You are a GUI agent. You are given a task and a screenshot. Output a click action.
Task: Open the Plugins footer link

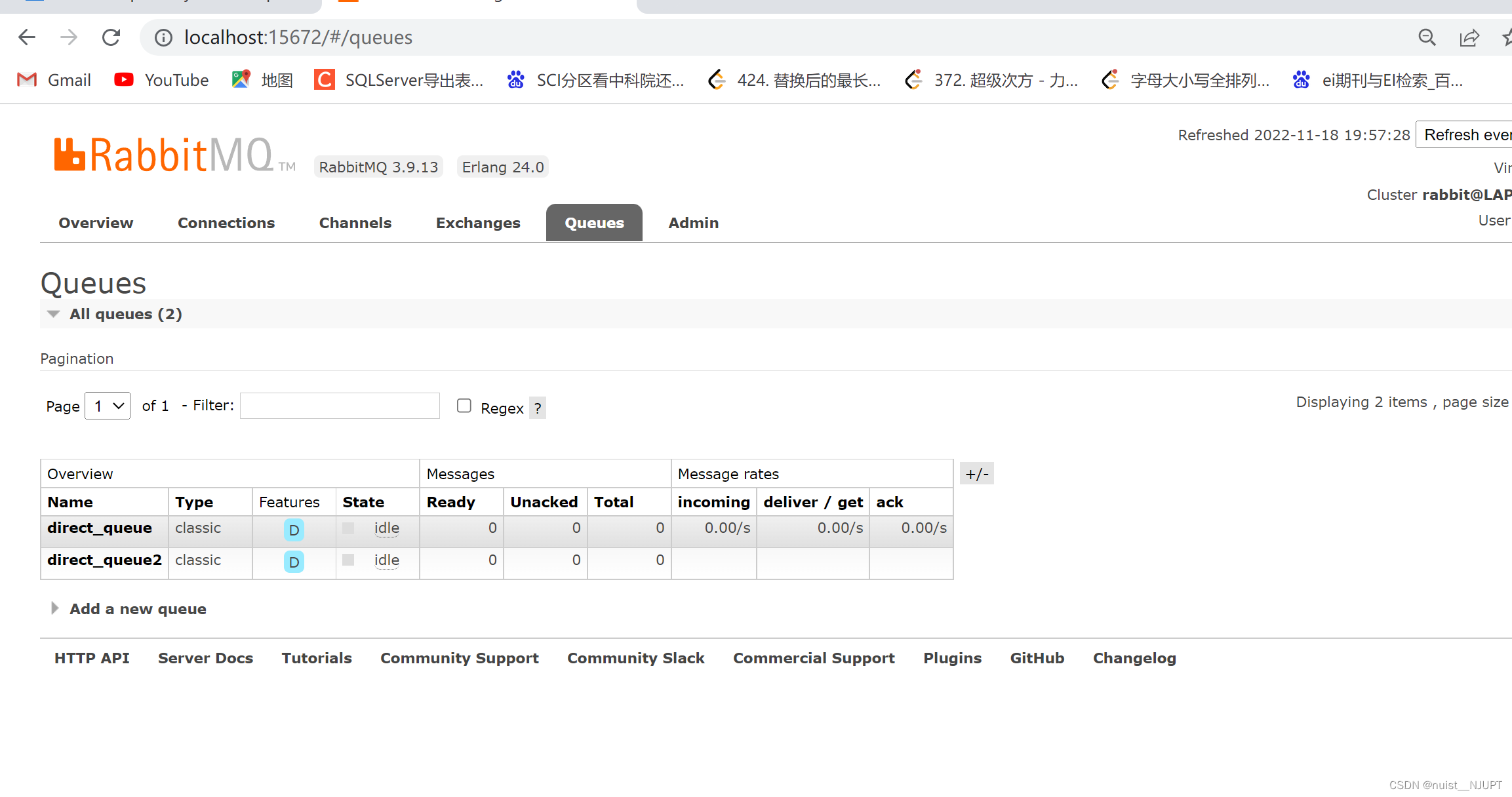click(953, 658)
